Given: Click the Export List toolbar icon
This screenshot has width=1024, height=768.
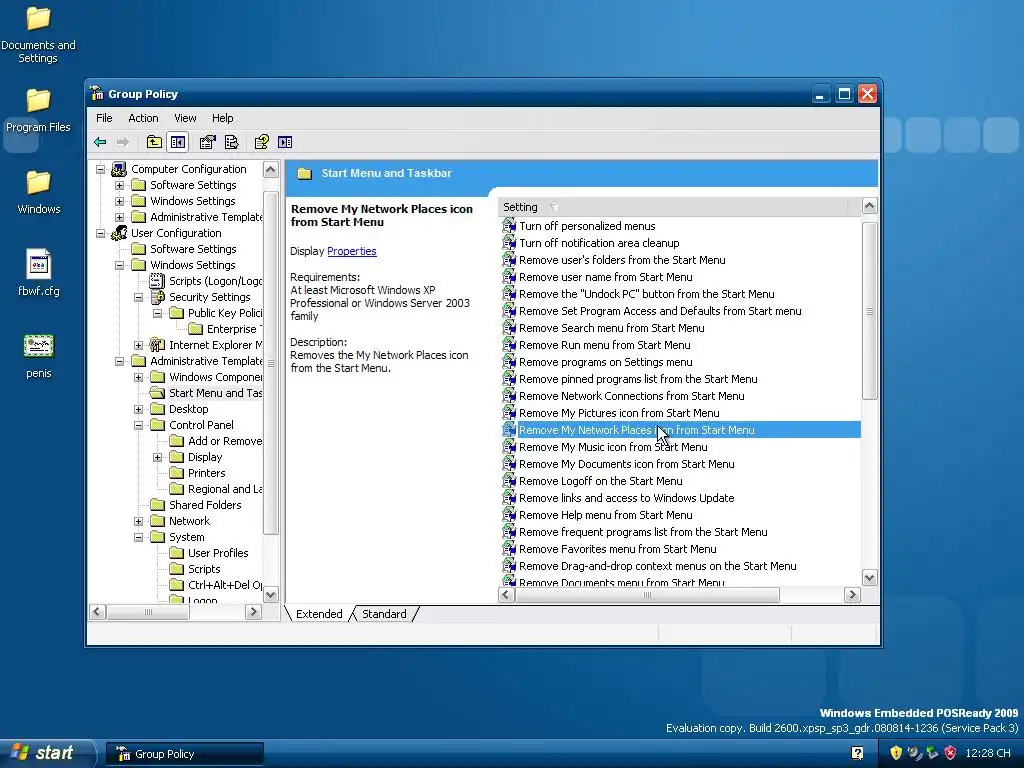Looking at the screenshot, I should [231, 142].
